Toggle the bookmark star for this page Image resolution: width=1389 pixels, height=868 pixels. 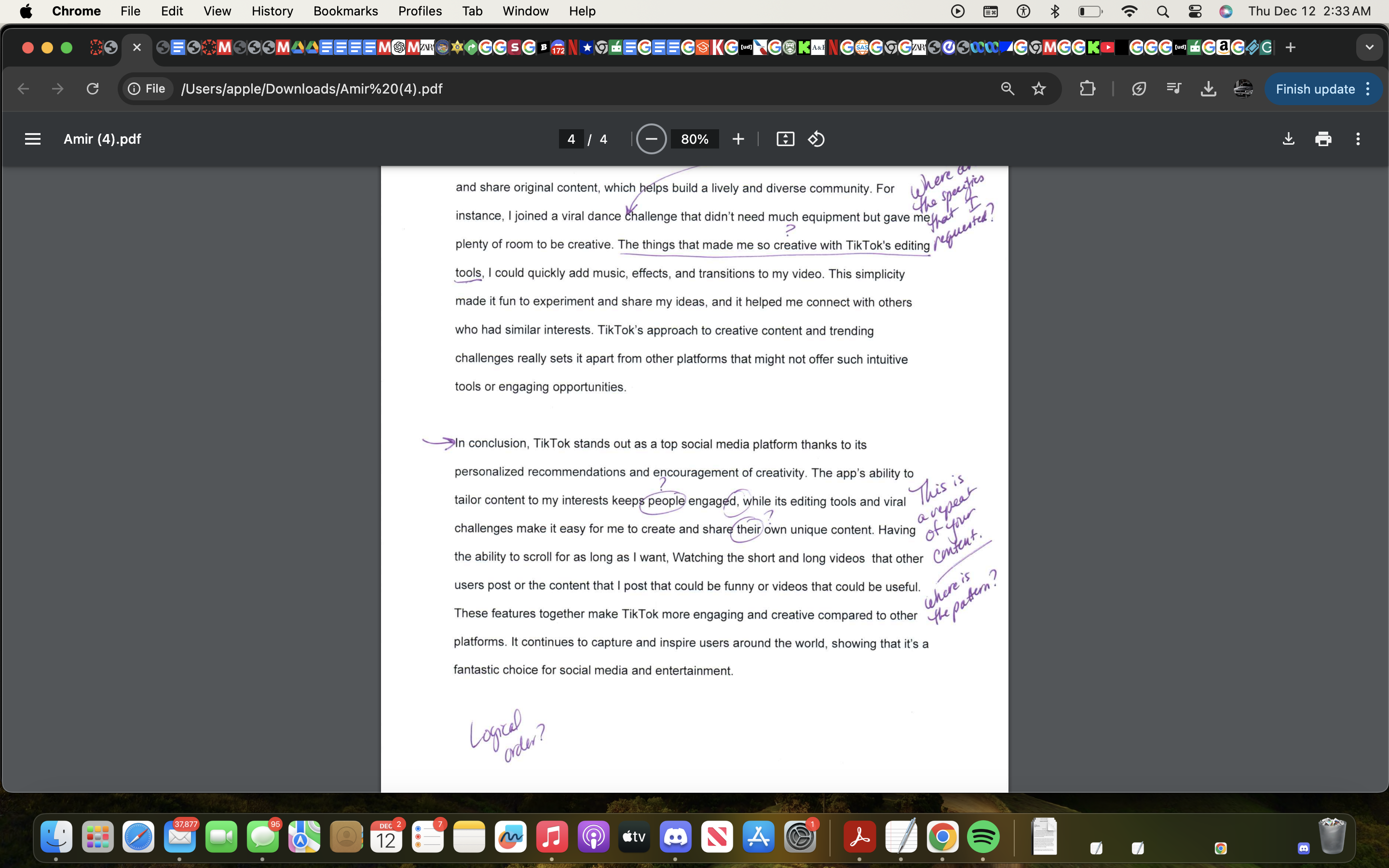click(x=1038, y=88)
